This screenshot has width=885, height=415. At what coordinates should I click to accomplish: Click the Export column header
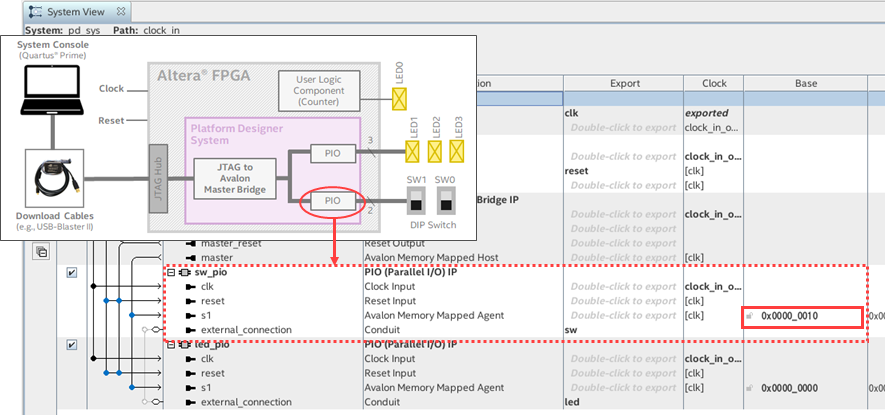pos(624,83)
